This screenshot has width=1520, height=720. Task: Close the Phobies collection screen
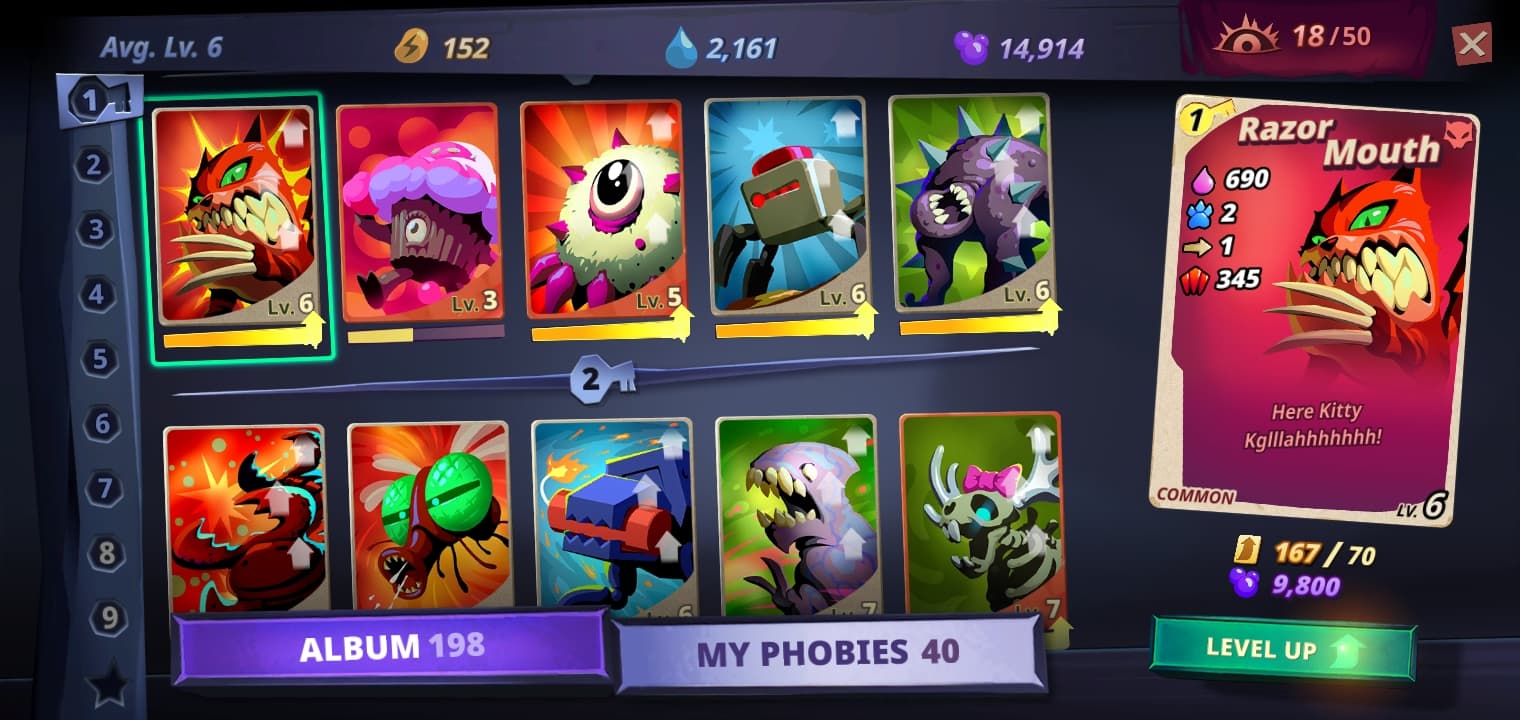point(1472,44)
